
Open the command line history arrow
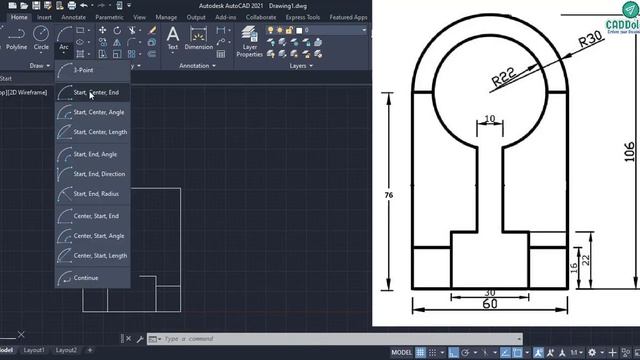click(x=519, y=339)
